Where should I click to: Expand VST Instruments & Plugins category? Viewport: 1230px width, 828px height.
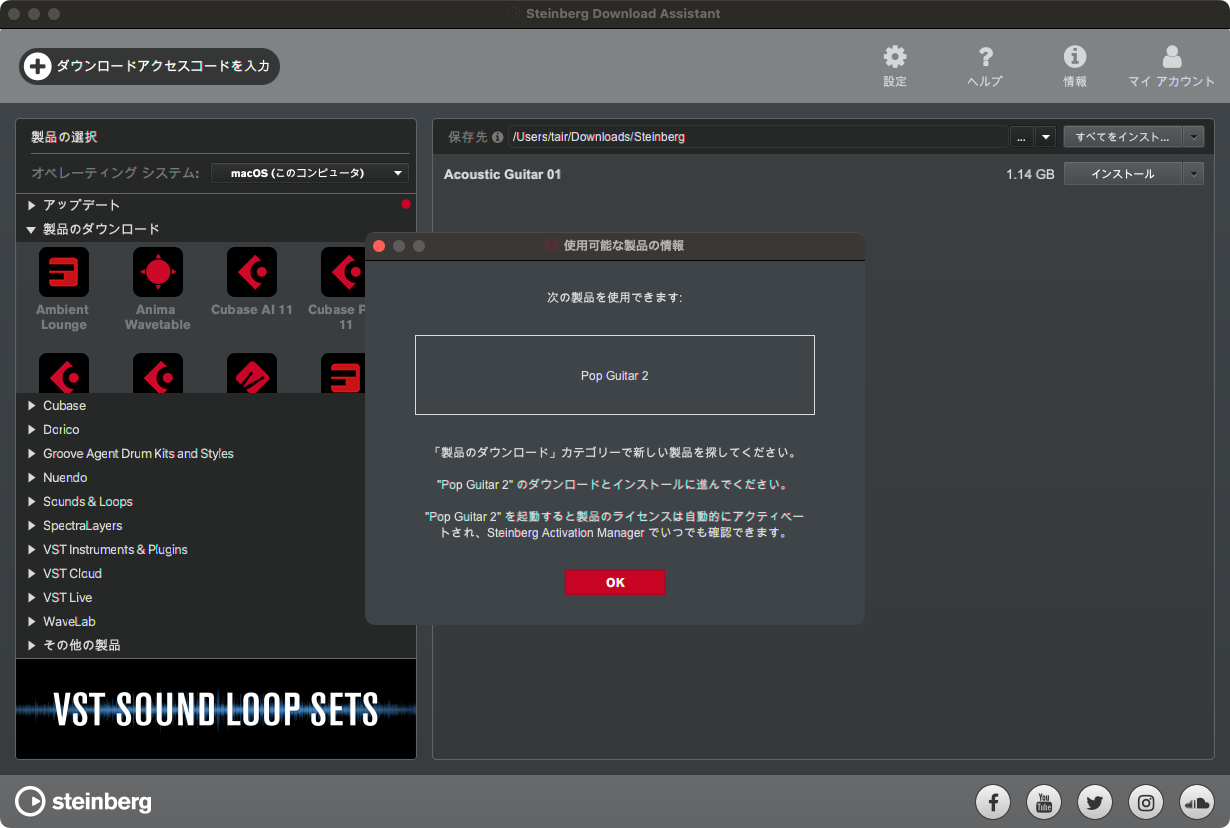click(33, 550)
